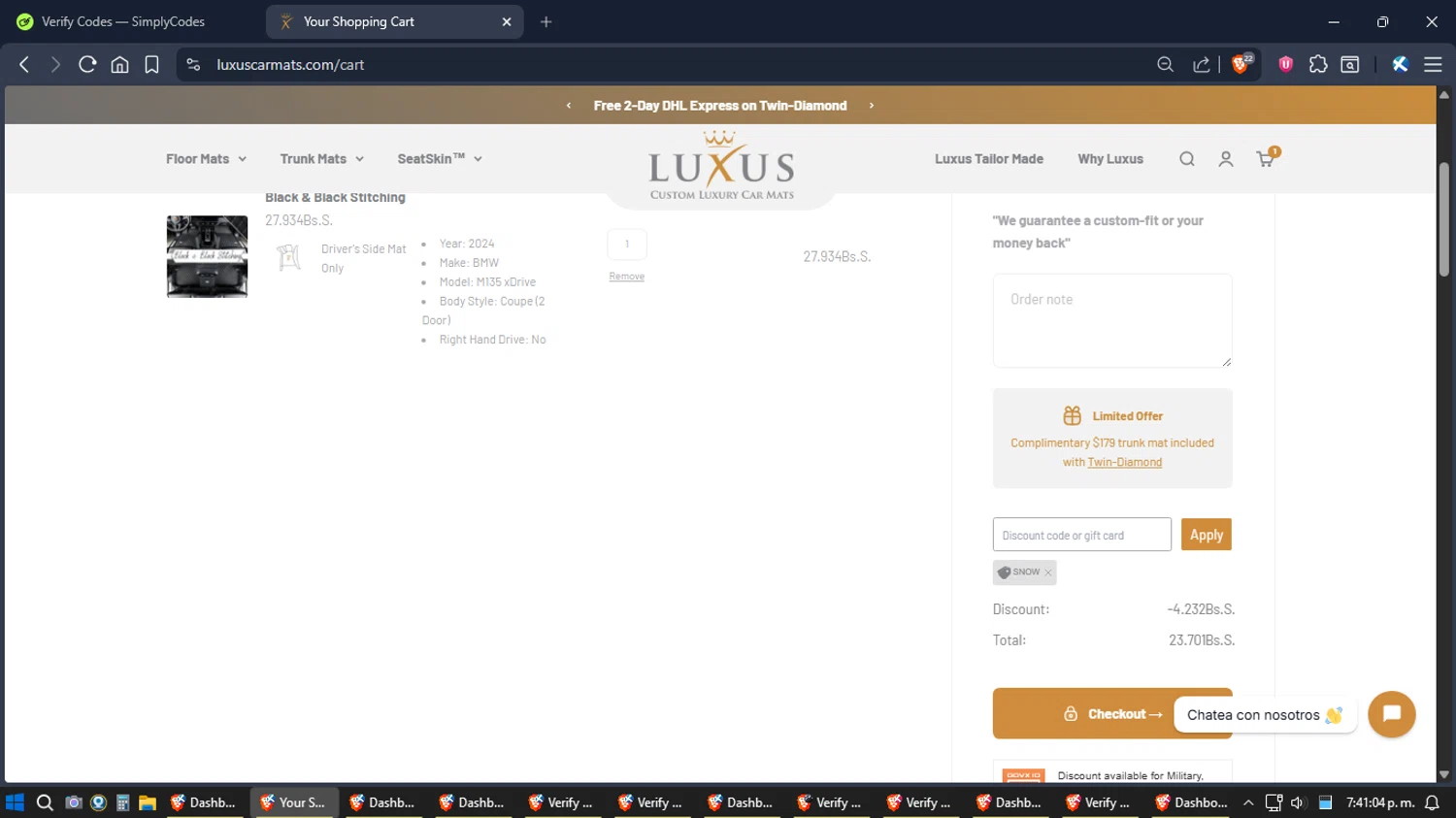Open Windows taskbar search
The image size is (1456, 818).
pos(45,802)
